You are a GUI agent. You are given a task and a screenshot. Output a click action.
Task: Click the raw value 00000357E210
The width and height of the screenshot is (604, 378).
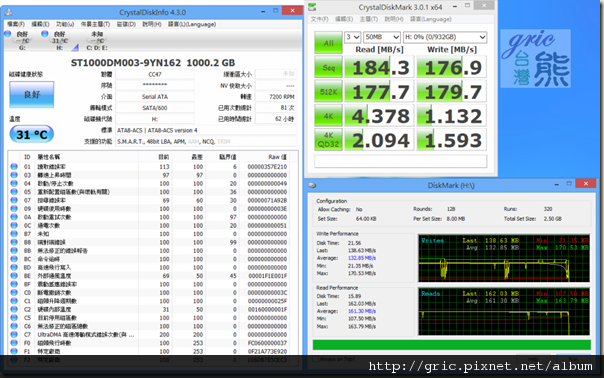pyautogui.click(x=267, y=167)
